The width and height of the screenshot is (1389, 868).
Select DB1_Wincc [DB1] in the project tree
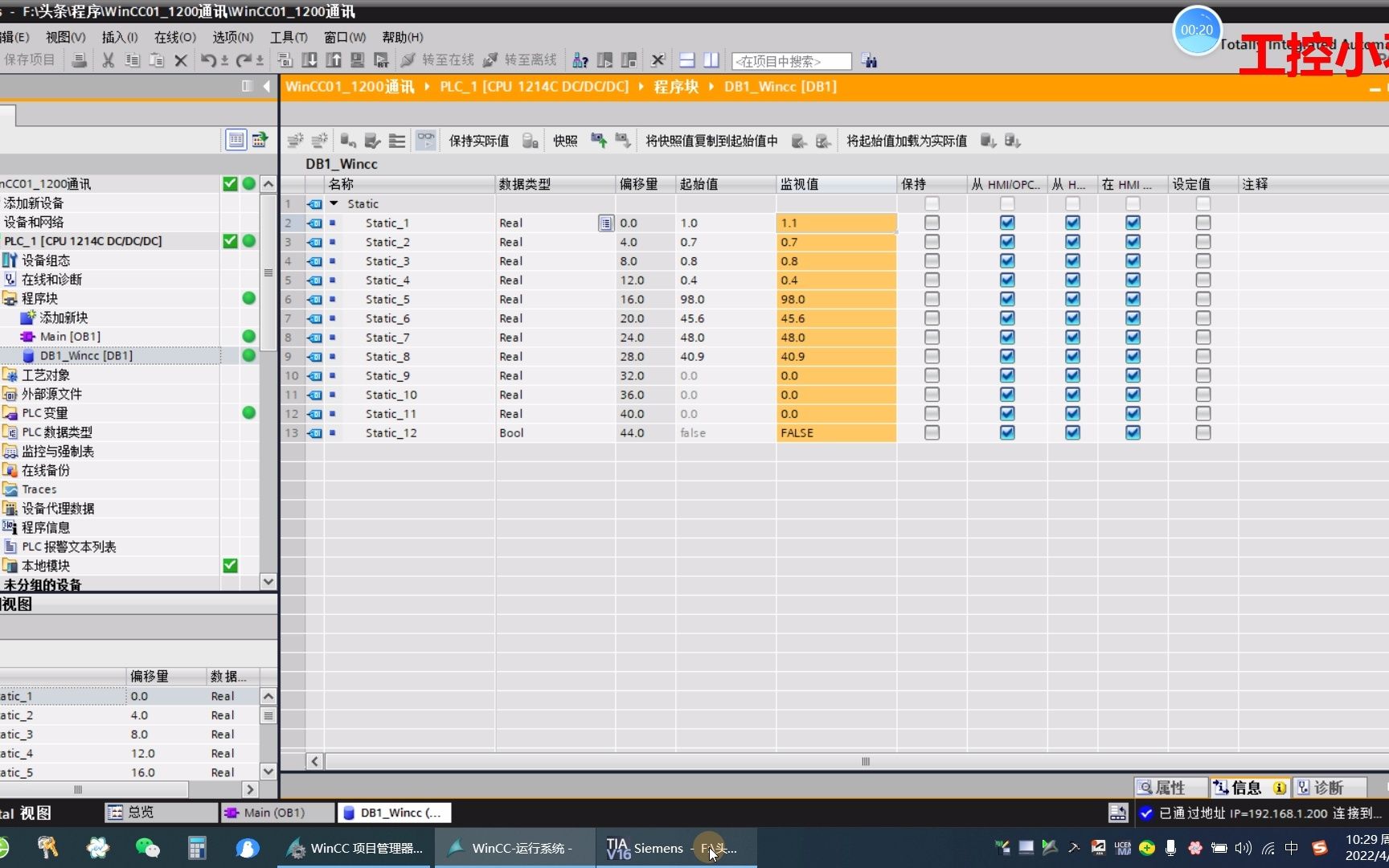pyautogui.click(x=86, y=355)
